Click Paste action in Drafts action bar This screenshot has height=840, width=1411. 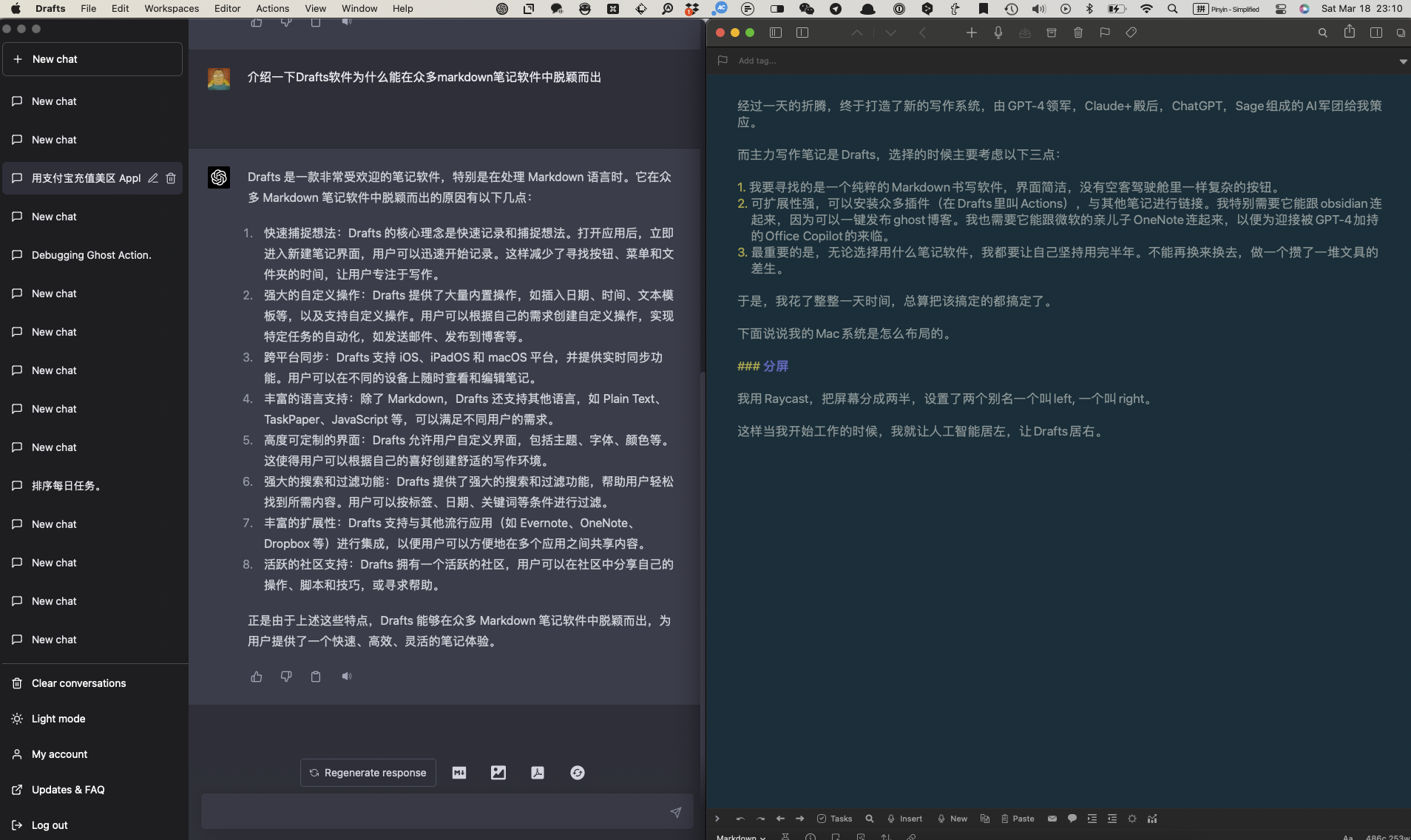1018,819
